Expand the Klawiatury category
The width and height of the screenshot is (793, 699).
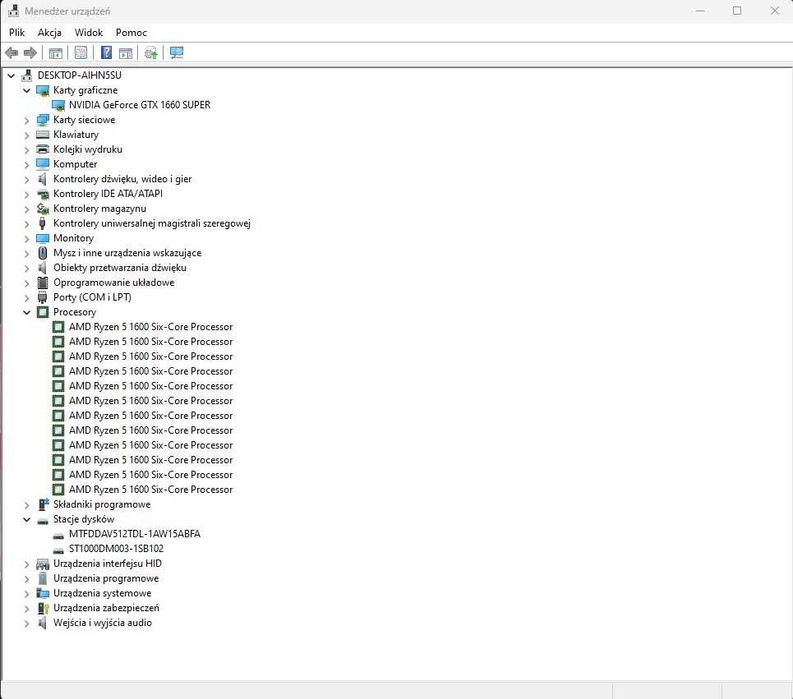tap(27, 135)
